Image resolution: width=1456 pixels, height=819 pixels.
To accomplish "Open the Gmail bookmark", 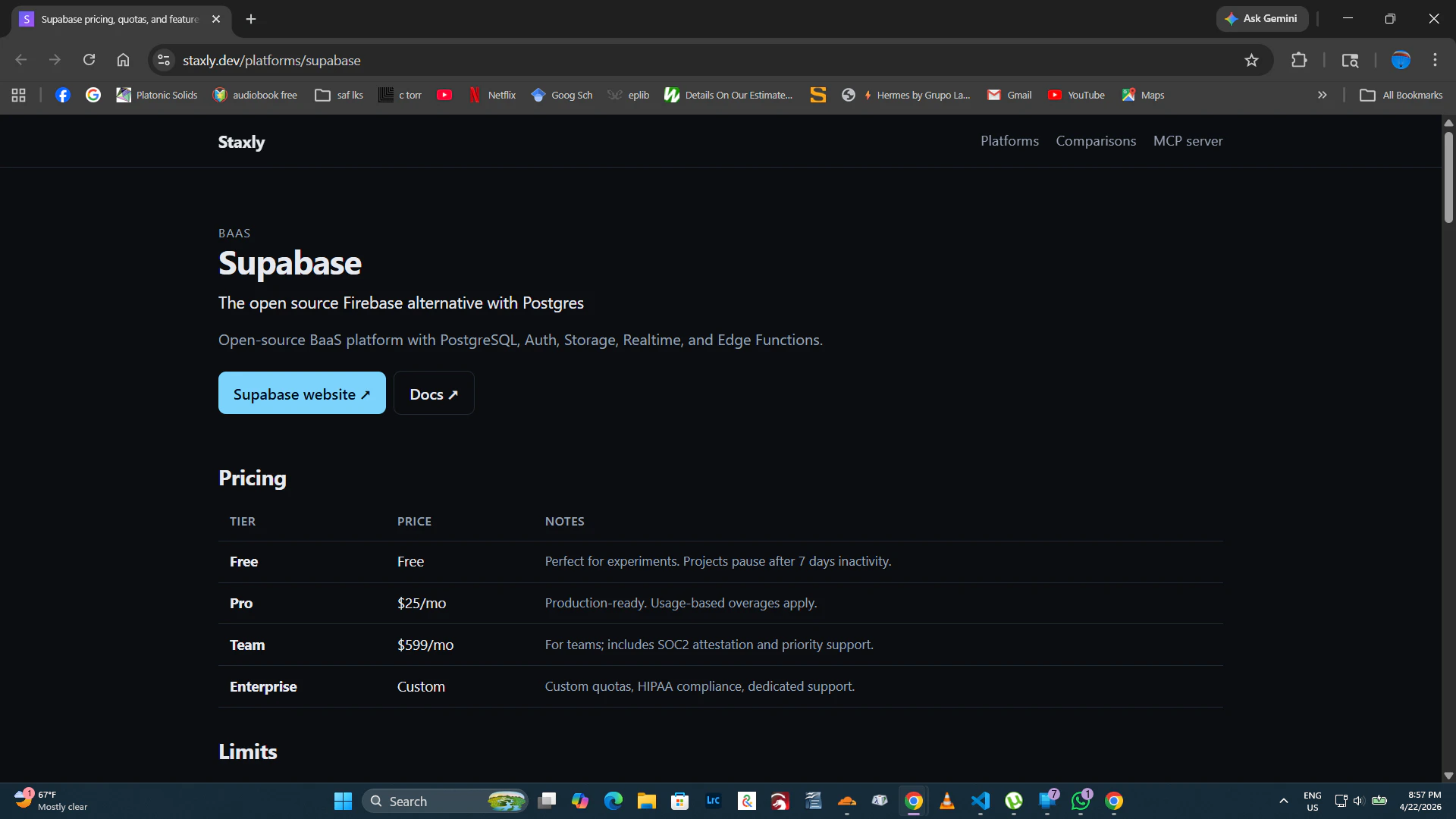I will point(1009,95).
